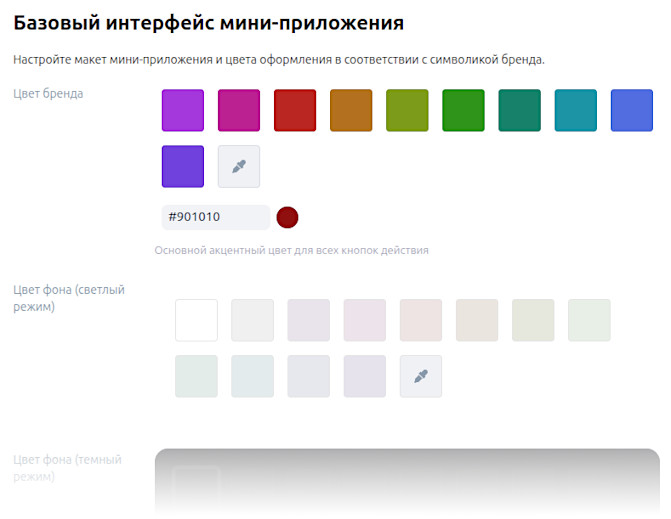Choose the olive green brand color swatch
671x519 pixels.
tap(407, 110)
